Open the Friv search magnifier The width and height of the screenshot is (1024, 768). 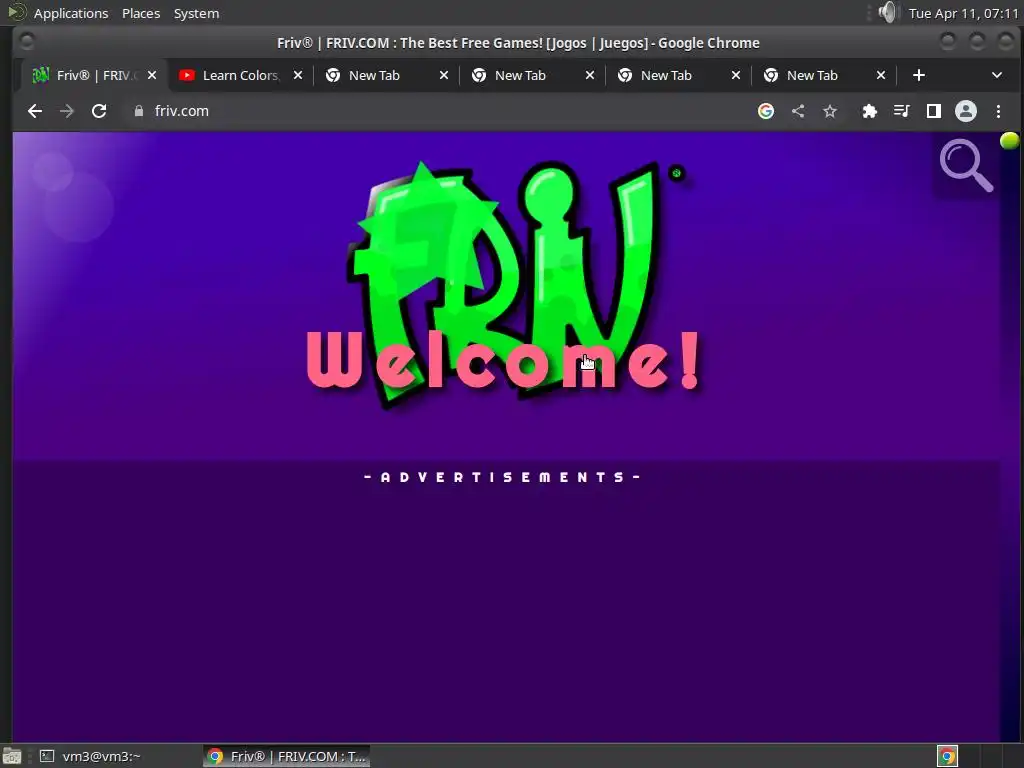[966, 165]
